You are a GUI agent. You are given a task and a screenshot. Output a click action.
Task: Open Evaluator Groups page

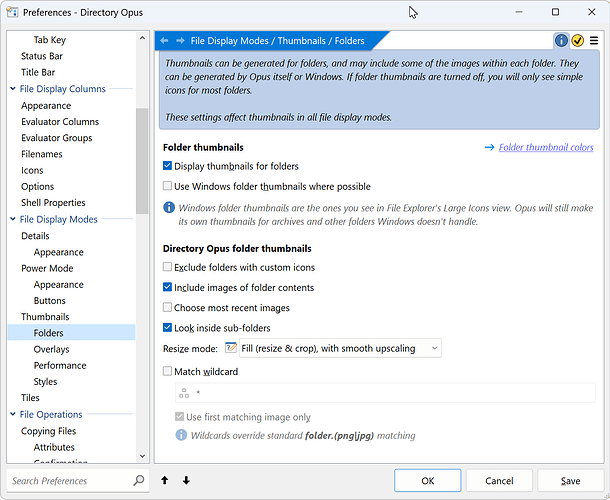(57, 138)
